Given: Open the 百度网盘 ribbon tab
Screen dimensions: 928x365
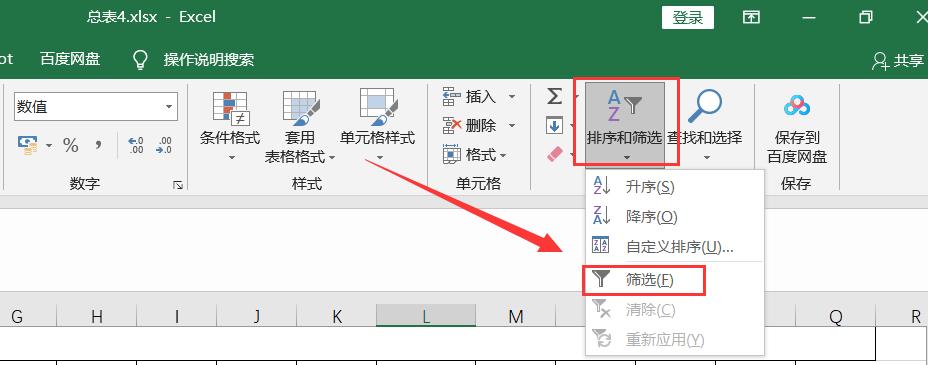Looking at the screenshot, I should coord(70,59).
